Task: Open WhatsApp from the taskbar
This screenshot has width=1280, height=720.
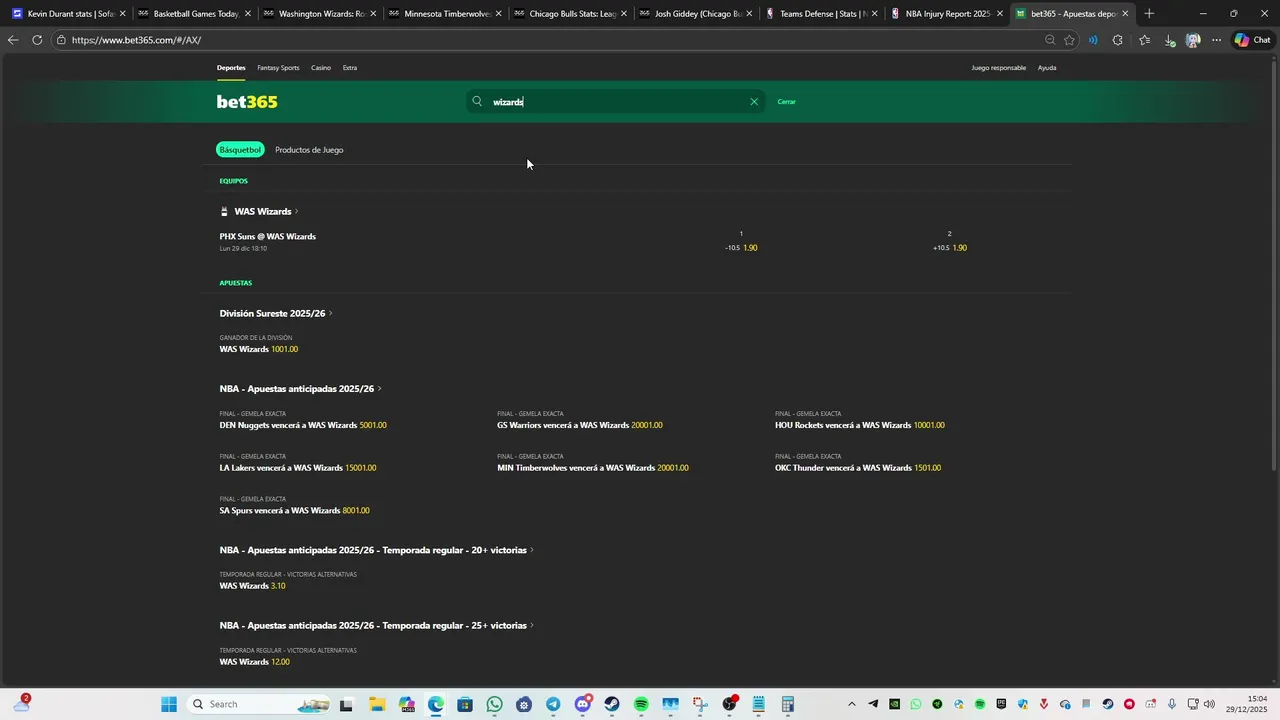Action: (x=494, y=704)
